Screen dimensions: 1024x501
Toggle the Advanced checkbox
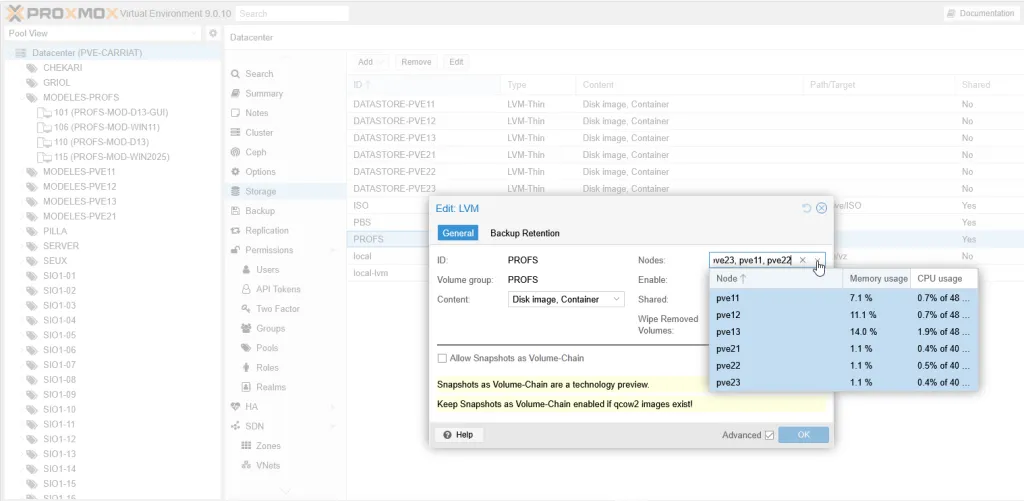(x=769, y=435)
